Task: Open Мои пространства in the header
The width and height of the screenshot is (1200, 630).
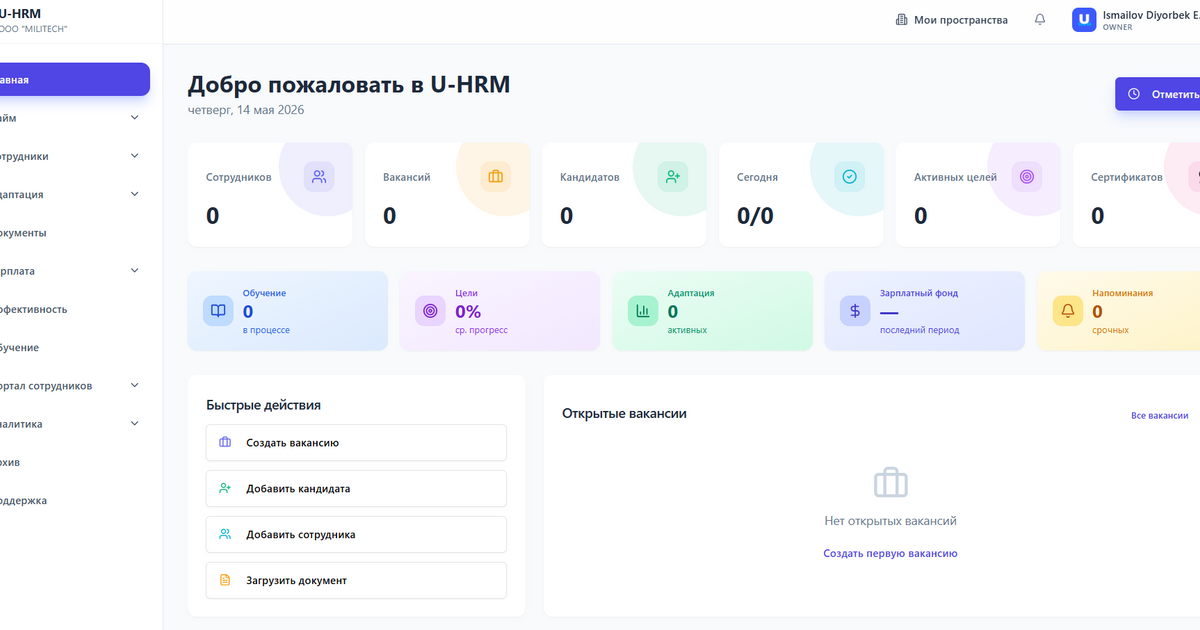Action: [951, 20]
